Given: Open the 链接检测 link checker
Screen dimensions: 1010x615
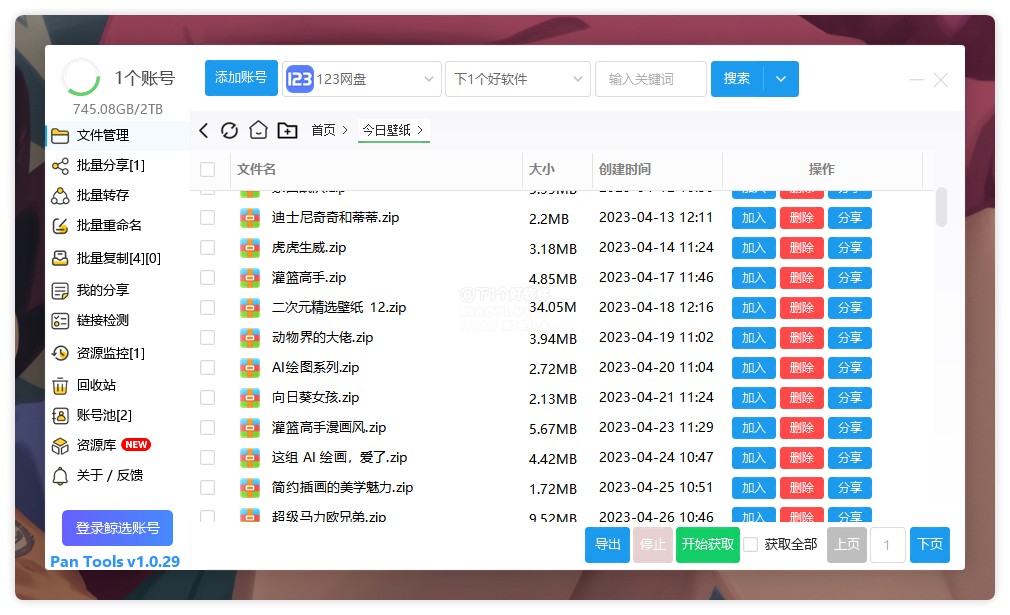Looking at the screenshot, I should [x=93, y=323].
